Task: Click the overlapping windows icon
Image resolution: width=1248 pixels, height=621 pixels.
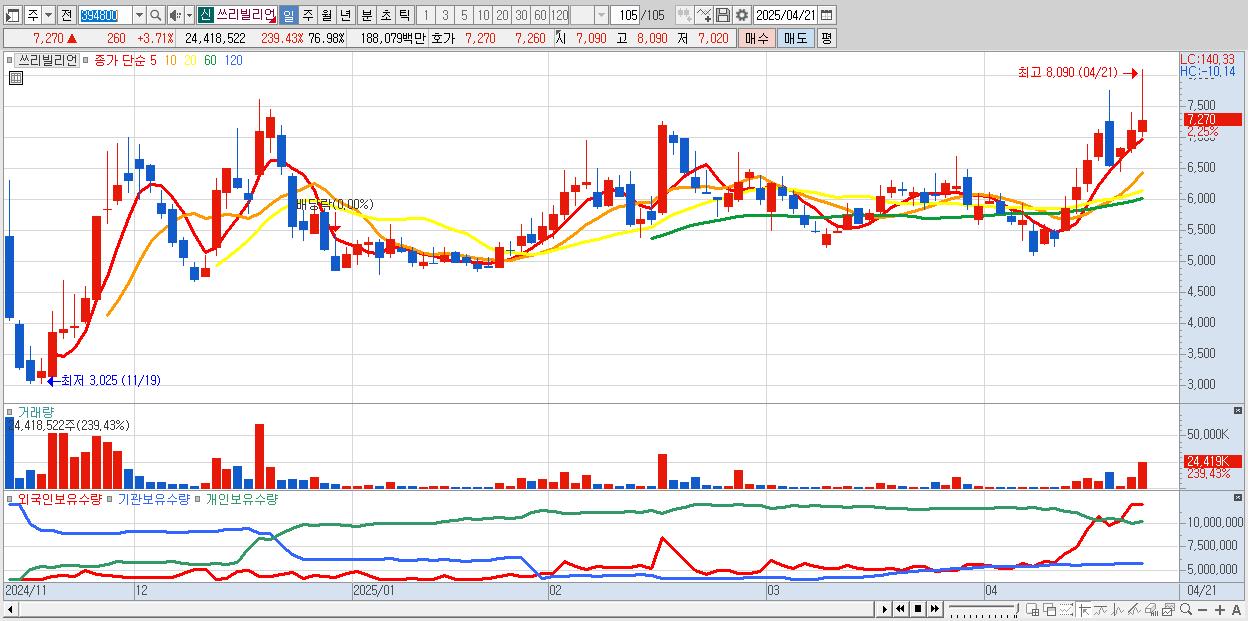Action: click(x=1050, y=609)
